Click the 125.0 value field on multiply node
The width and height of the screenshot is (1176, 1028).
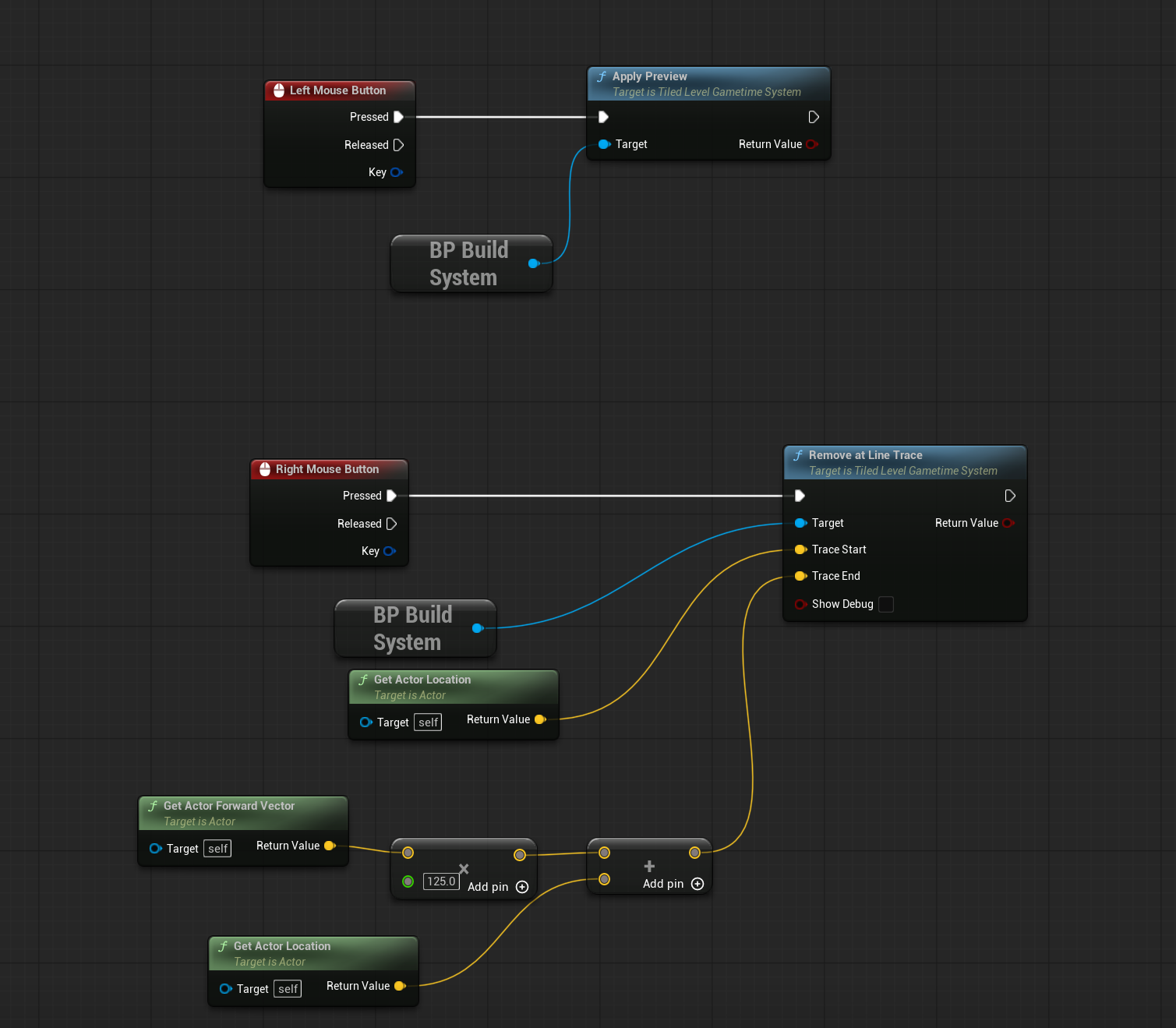click(x=441, y=881)
